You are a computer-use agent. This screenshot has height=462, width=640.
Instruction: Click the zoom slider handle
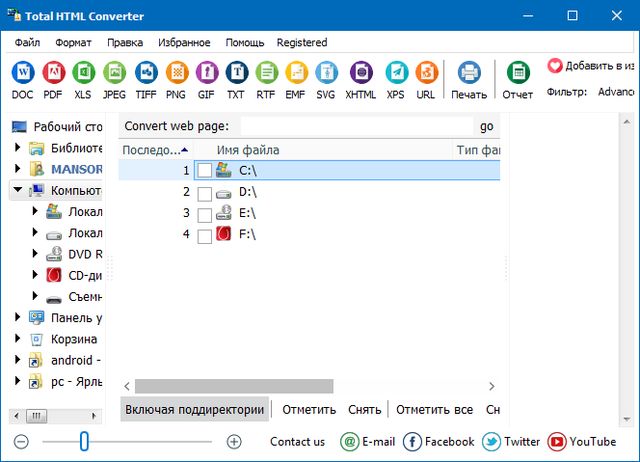point(84,441)
